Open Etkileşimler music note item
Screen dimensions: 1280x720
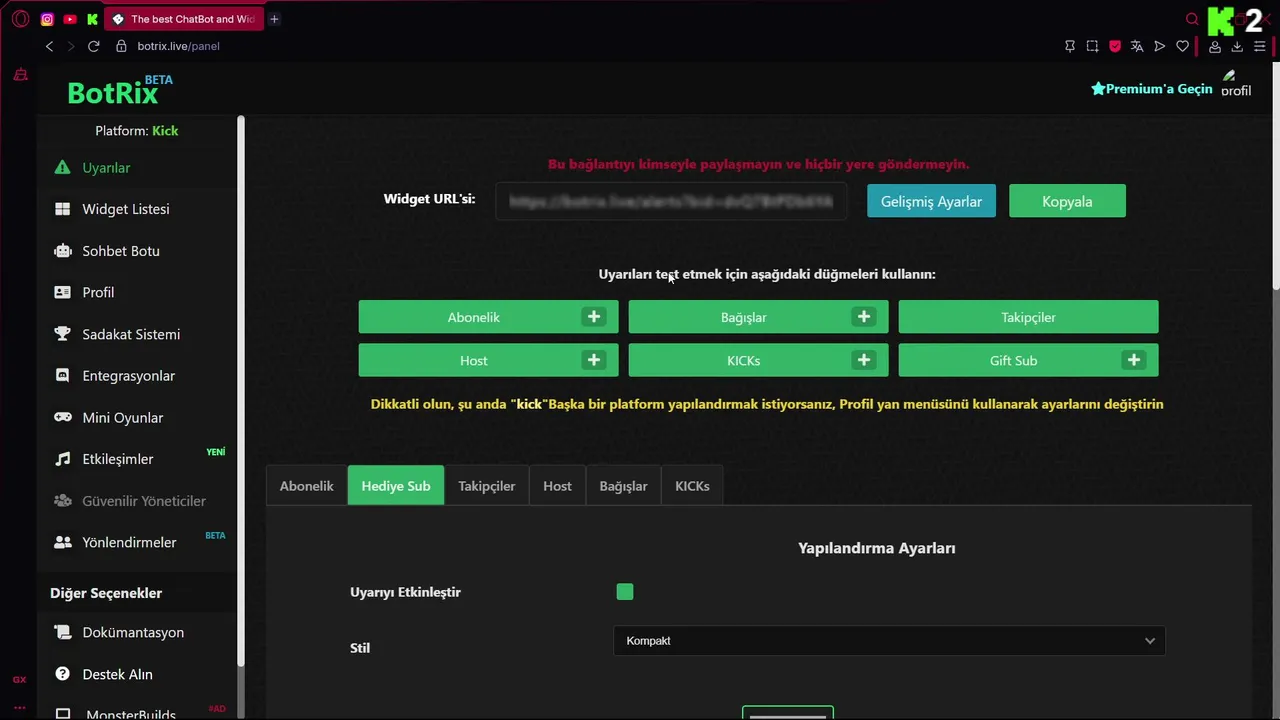[x=105, y=459]
